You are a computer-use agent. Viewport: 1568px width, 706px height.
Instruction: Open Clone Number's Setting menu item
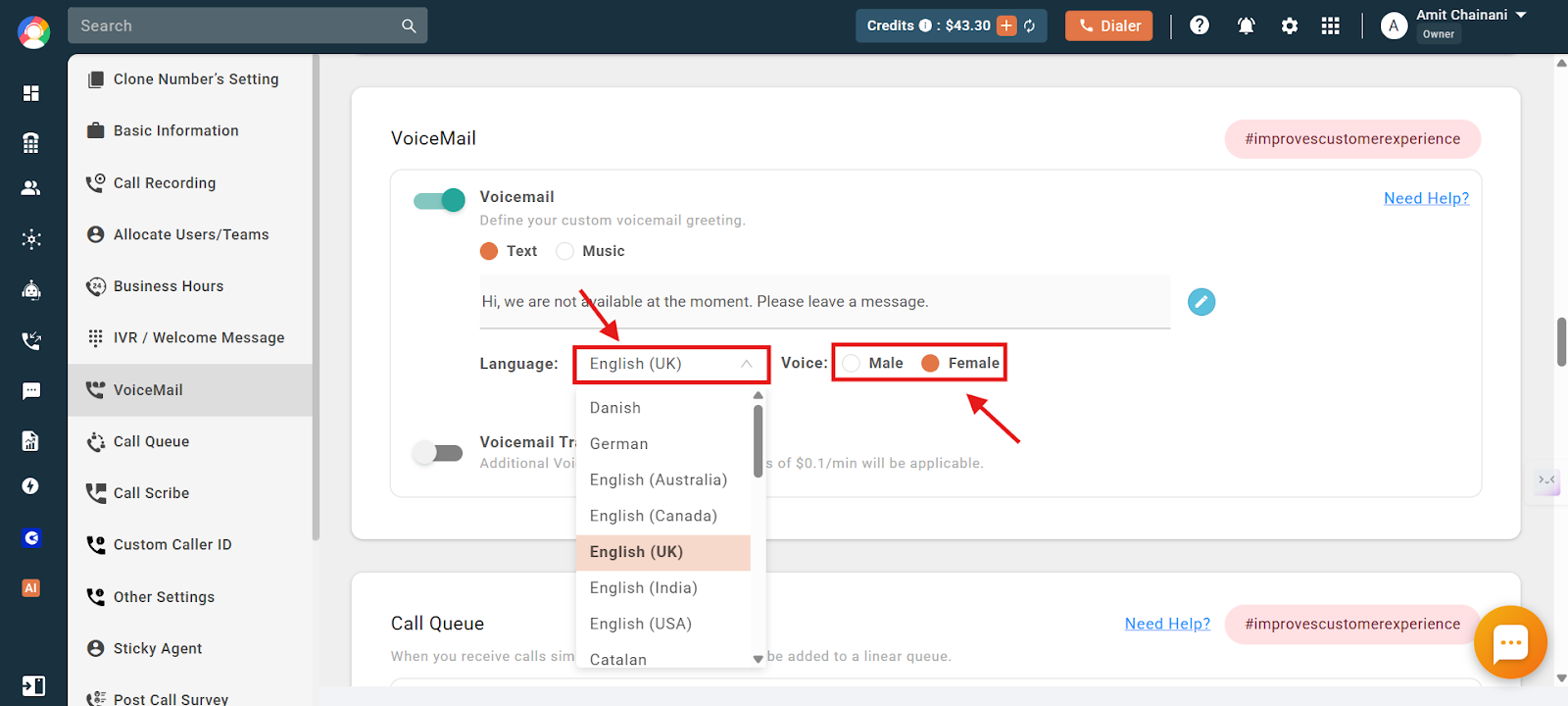pos(190,79)
